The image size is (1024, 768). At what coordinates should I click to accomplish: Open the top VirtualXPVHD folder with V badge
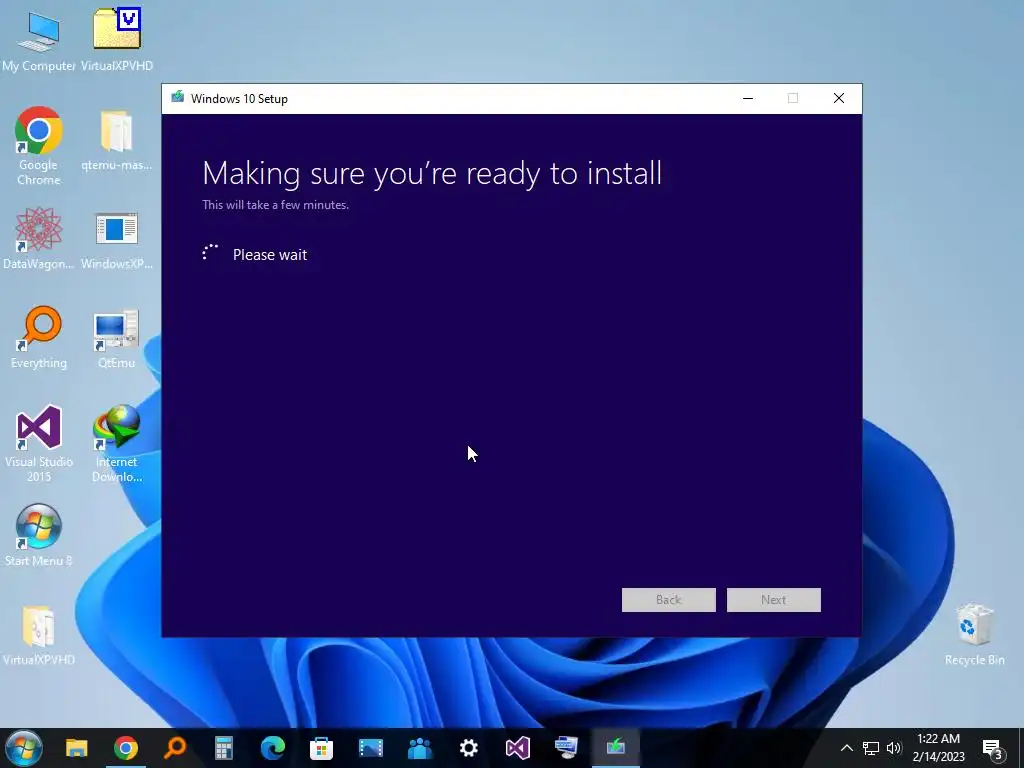117,40
